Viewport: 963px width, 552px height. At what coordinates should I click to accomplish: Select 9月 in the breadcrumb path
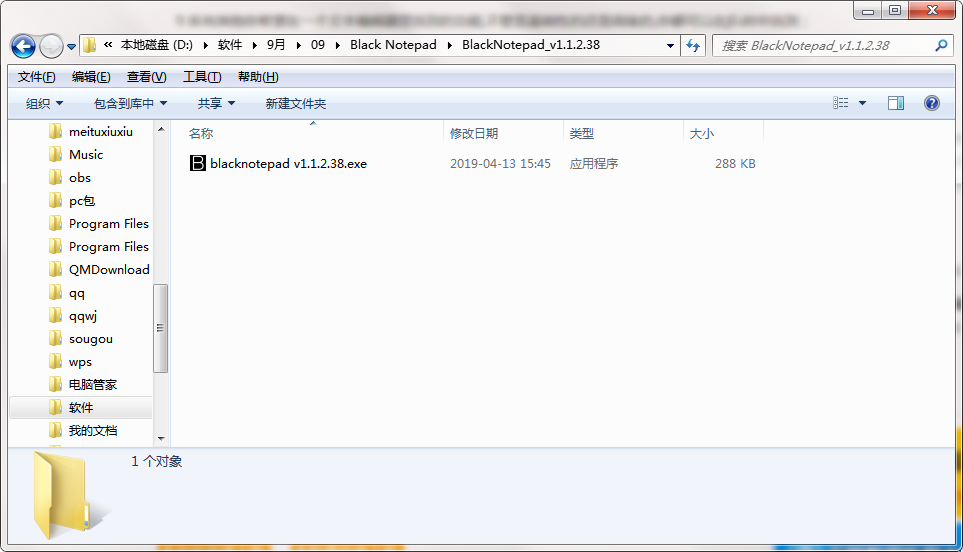coord(276,45)
